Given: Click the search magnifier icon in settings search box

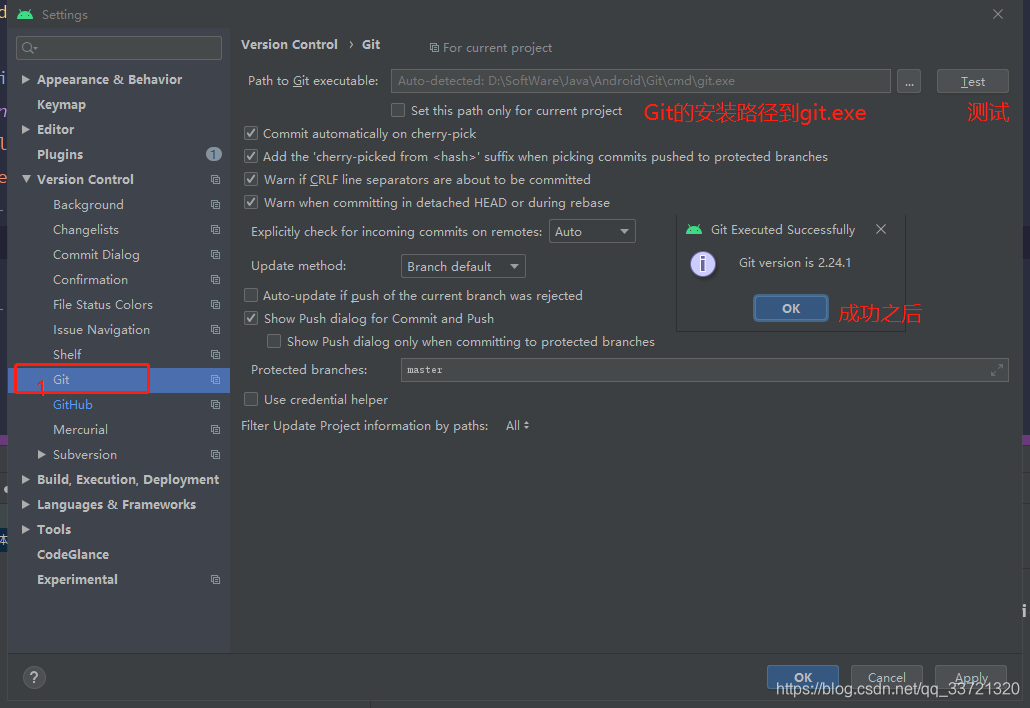Looking at the screenshot, I should point(30,48).
